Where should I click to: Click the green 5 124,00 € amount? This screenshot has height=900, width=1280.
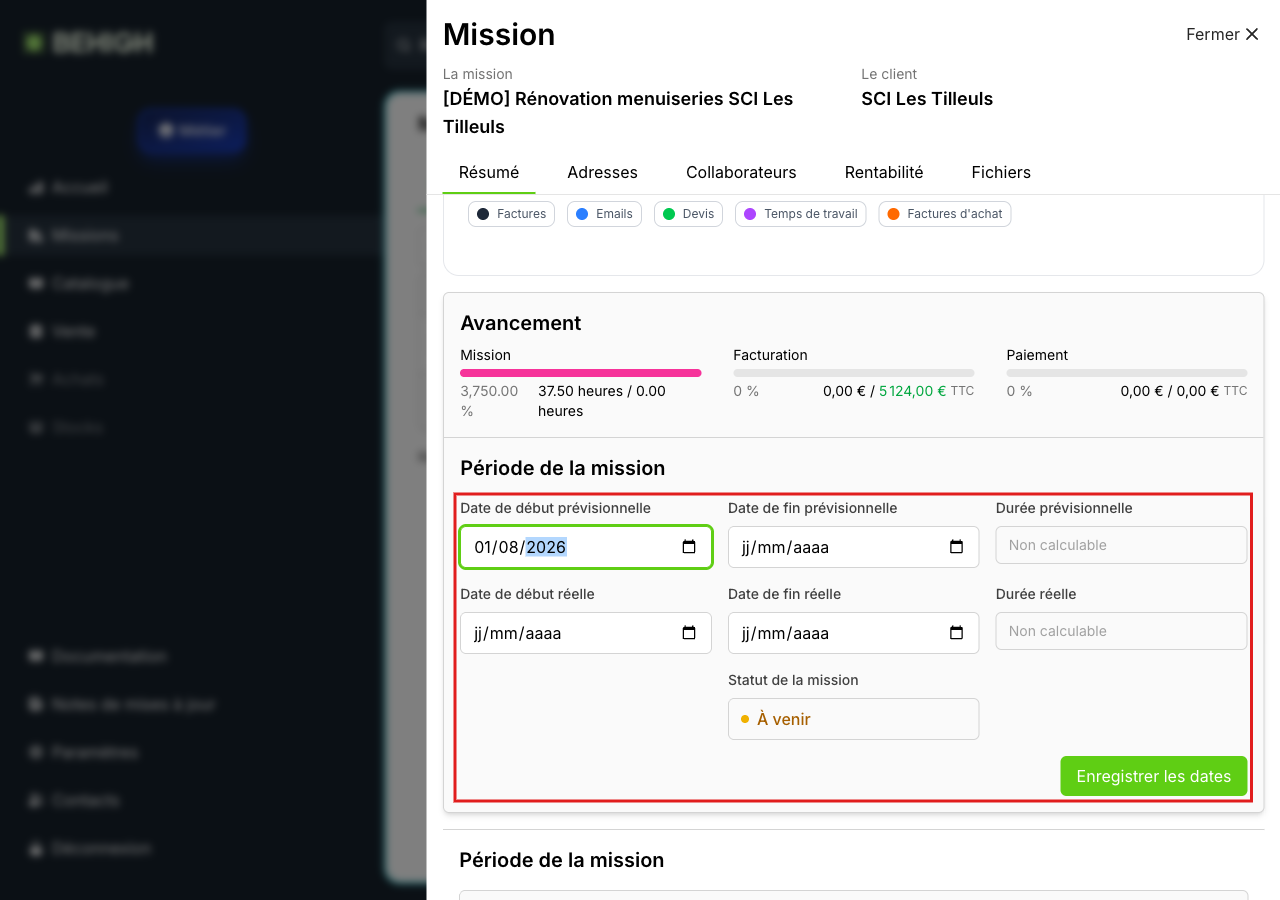coord(912,391)
